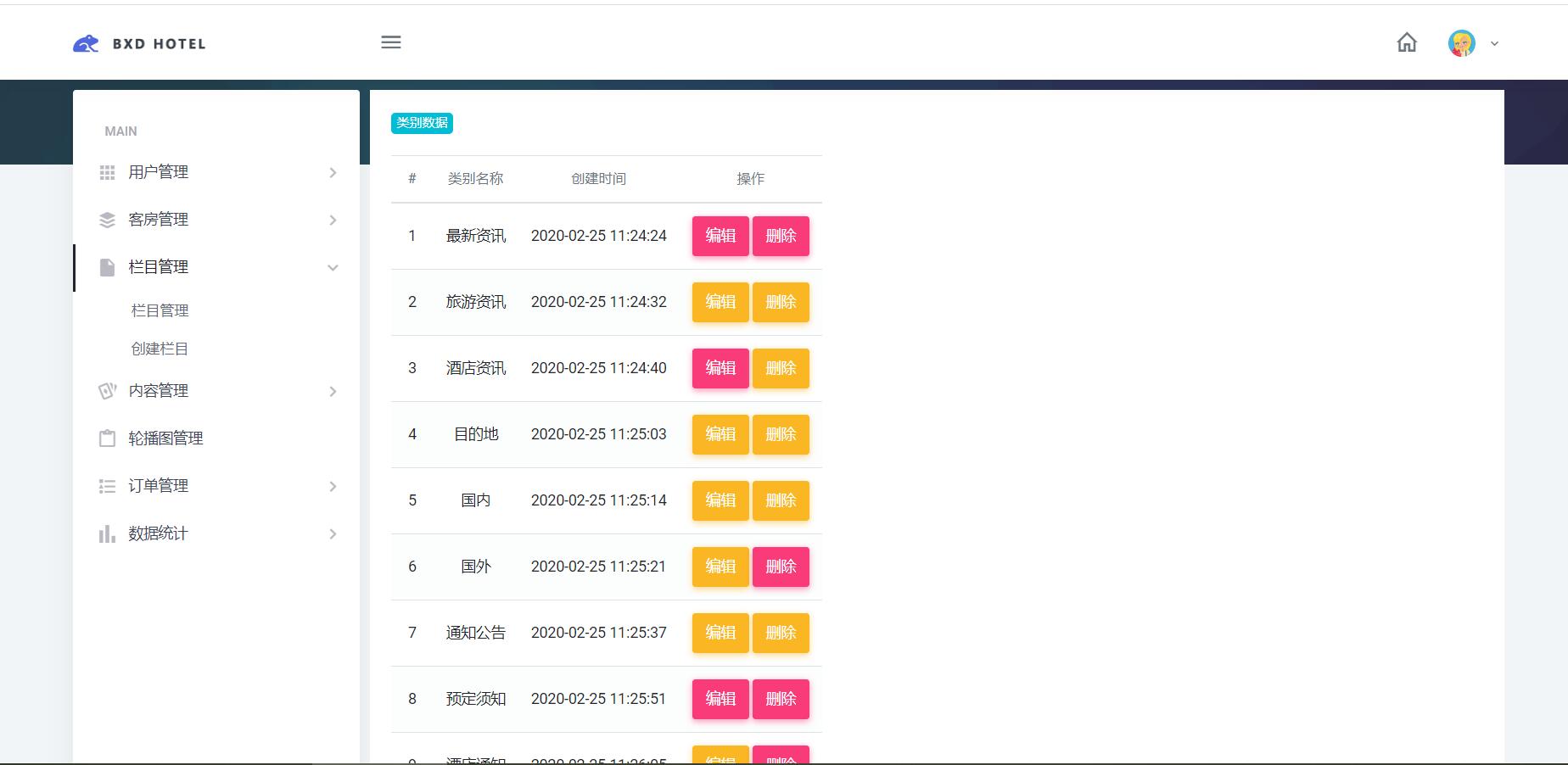
Task: Delete the 国内 category
Action: (x=781, y=500)
